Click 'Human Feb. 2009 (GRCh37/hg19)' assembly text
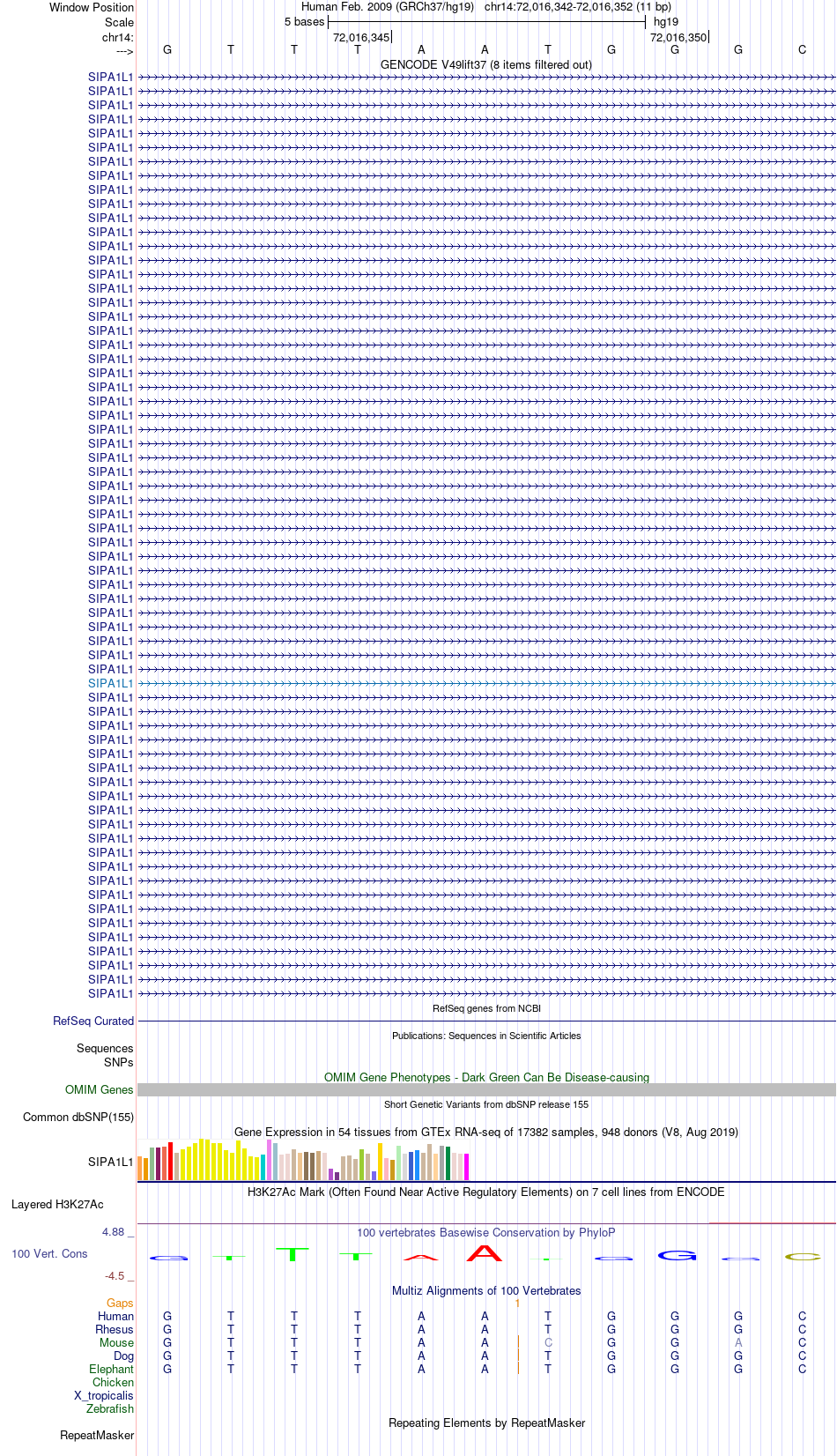Viewport: 837px width, 1456px height. click(388, 7)
